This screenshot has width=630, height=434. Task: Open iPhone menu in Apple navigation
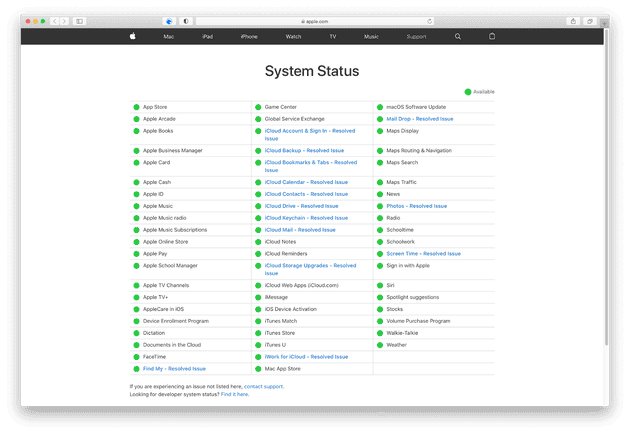(x=249, y=37)
